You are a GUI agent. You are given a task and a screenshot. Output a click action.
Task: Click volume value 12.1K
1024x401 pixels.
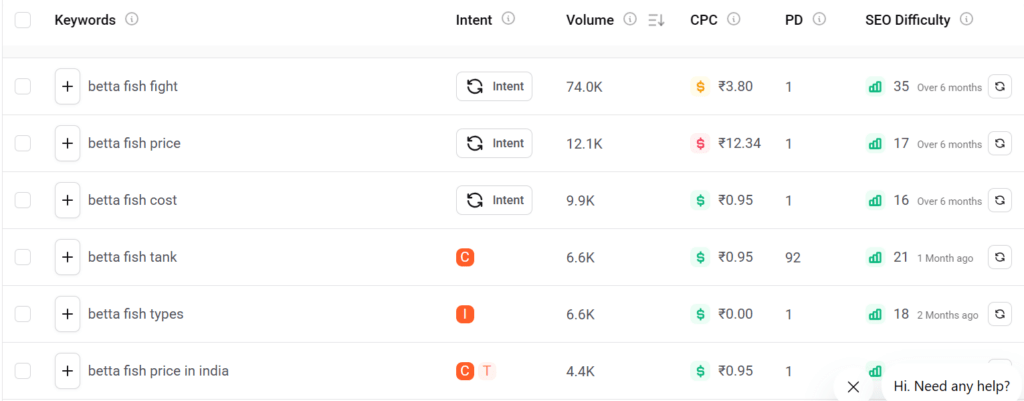[584, 143]
